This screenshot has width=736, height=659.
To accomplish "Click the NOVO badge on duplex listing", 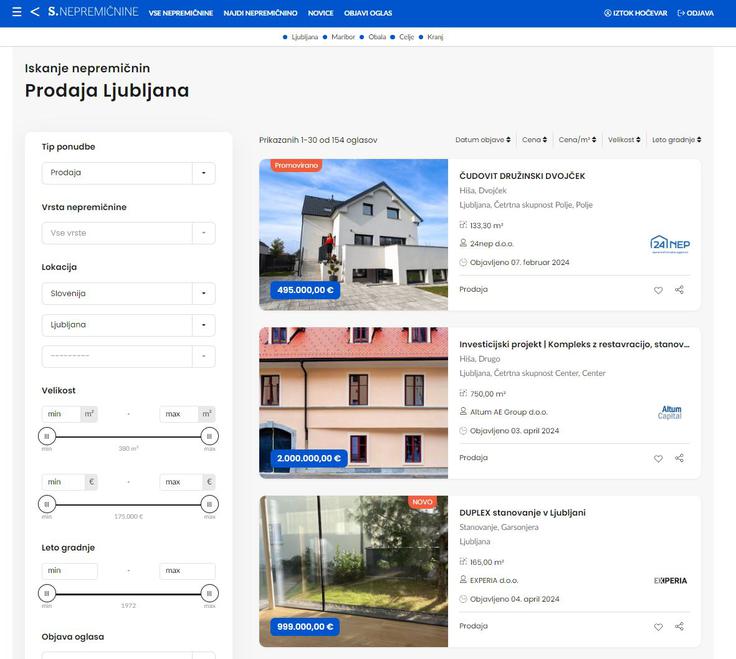I will [x=422, y=502].
